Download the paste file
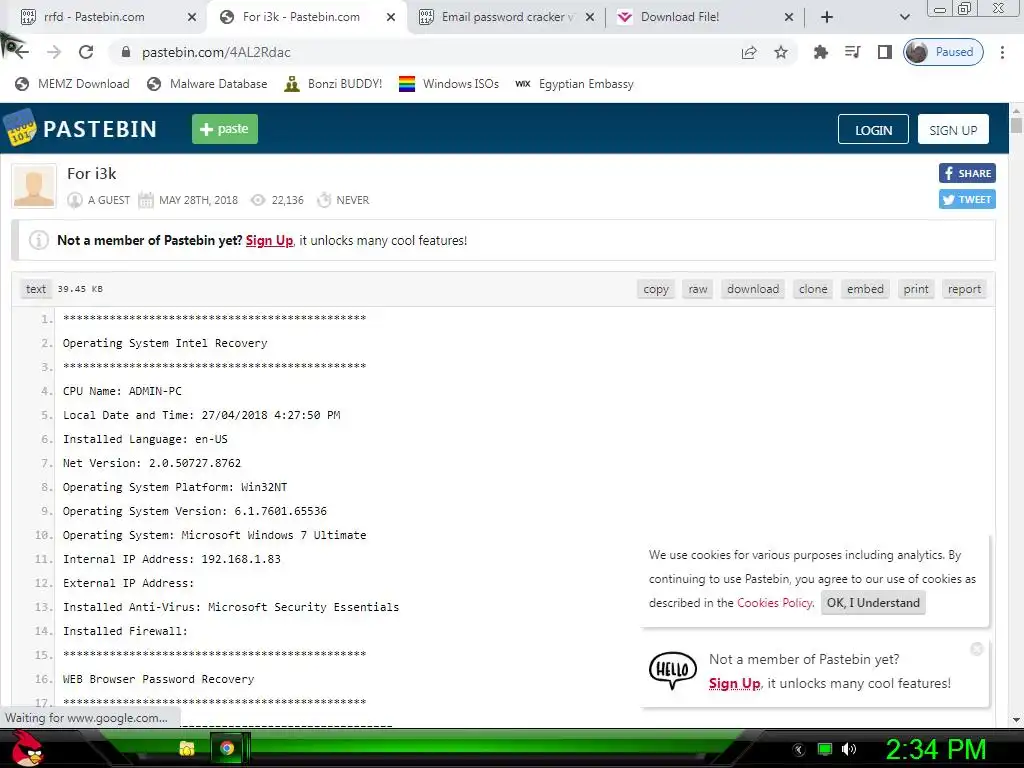1024x768 pixels. 753,289
